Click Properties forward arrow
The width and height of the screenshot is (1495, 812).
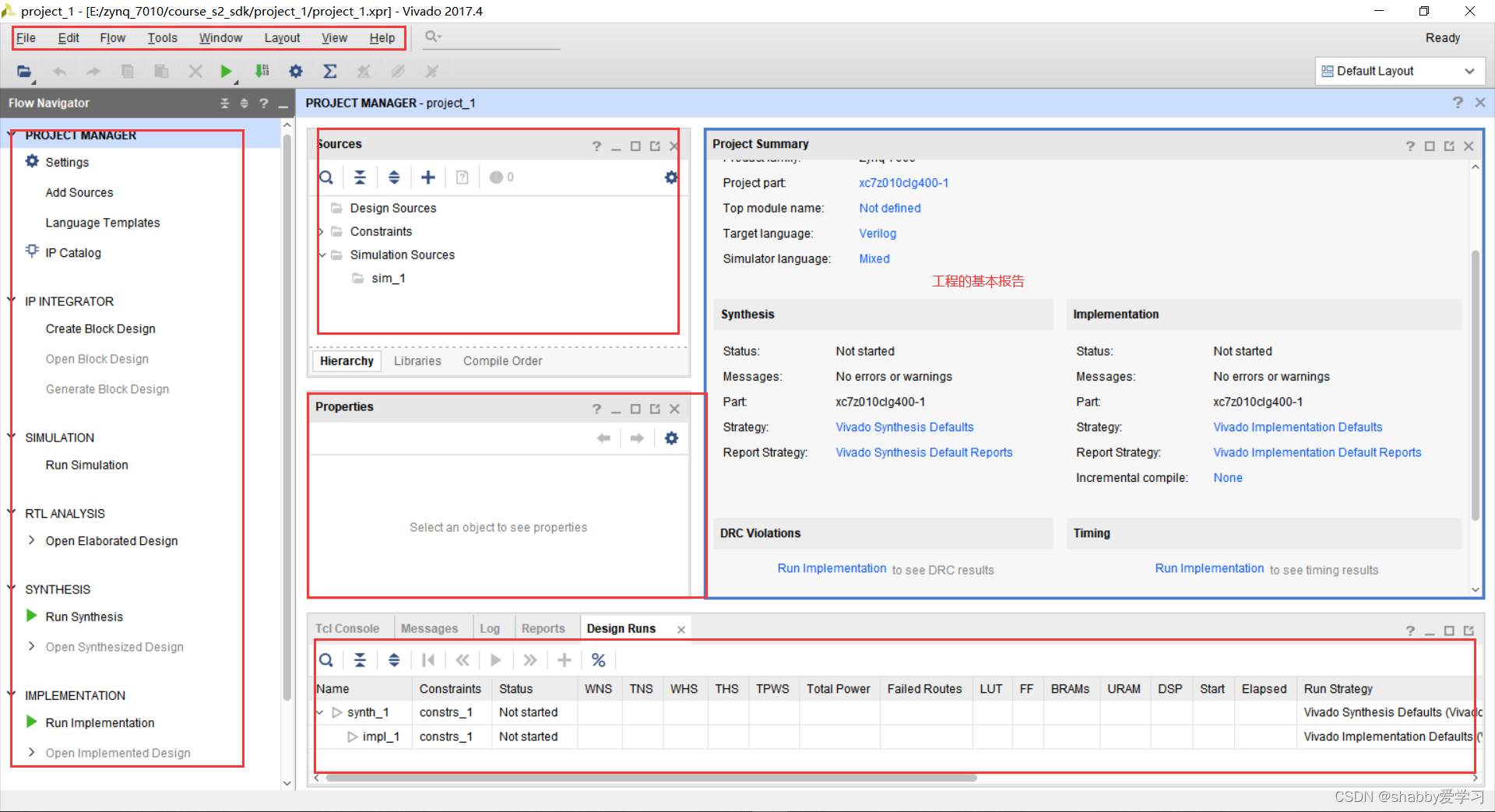pos(637,438)
